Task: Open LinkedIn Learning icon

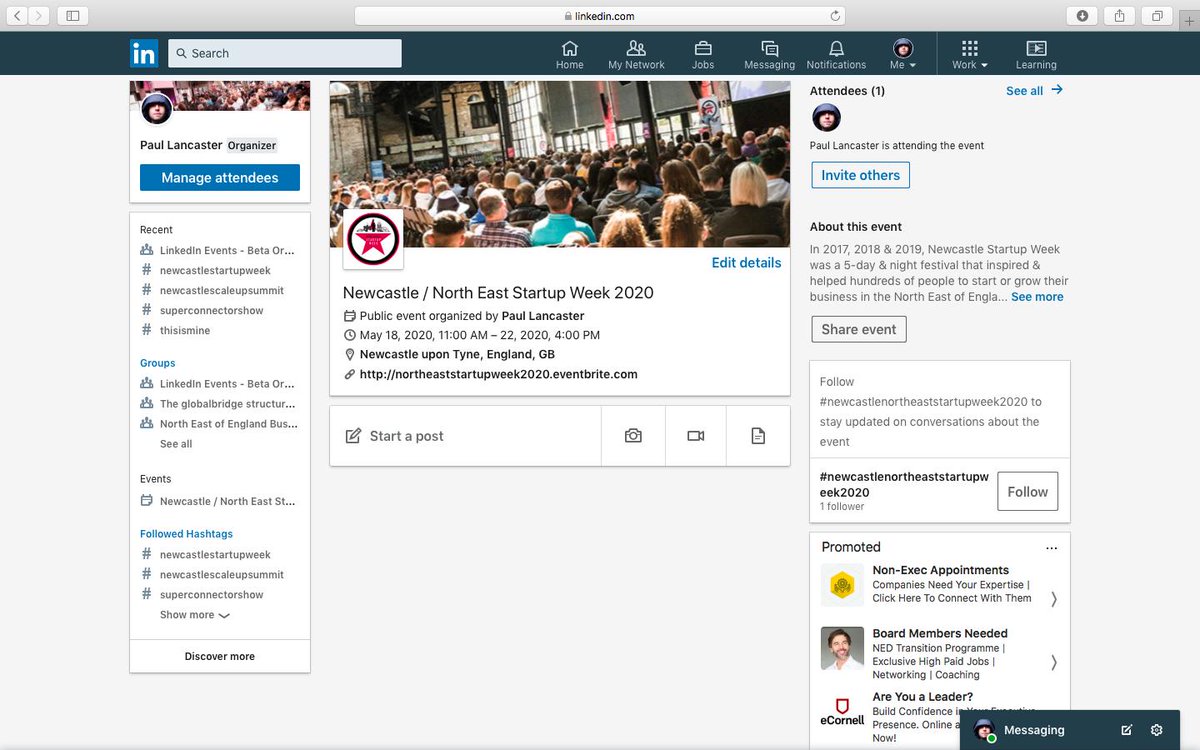Action: tap(1036, 55)
